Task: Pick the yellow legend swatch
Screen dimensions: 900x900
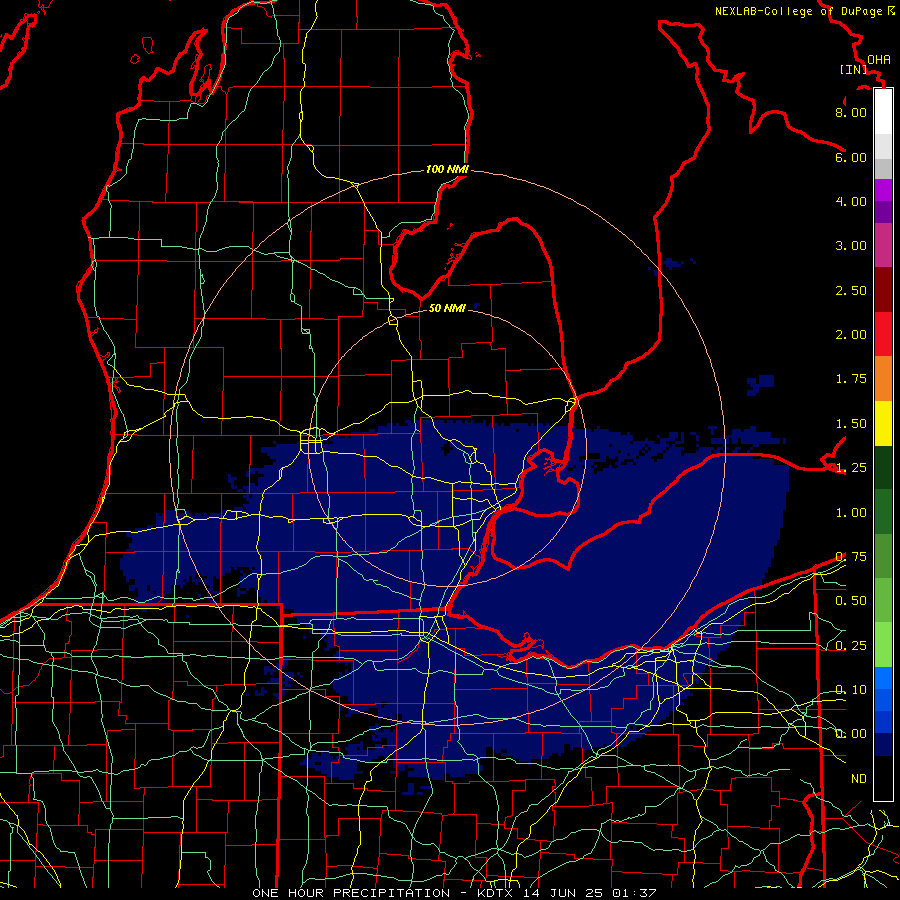Action: (x=883, y=423)
